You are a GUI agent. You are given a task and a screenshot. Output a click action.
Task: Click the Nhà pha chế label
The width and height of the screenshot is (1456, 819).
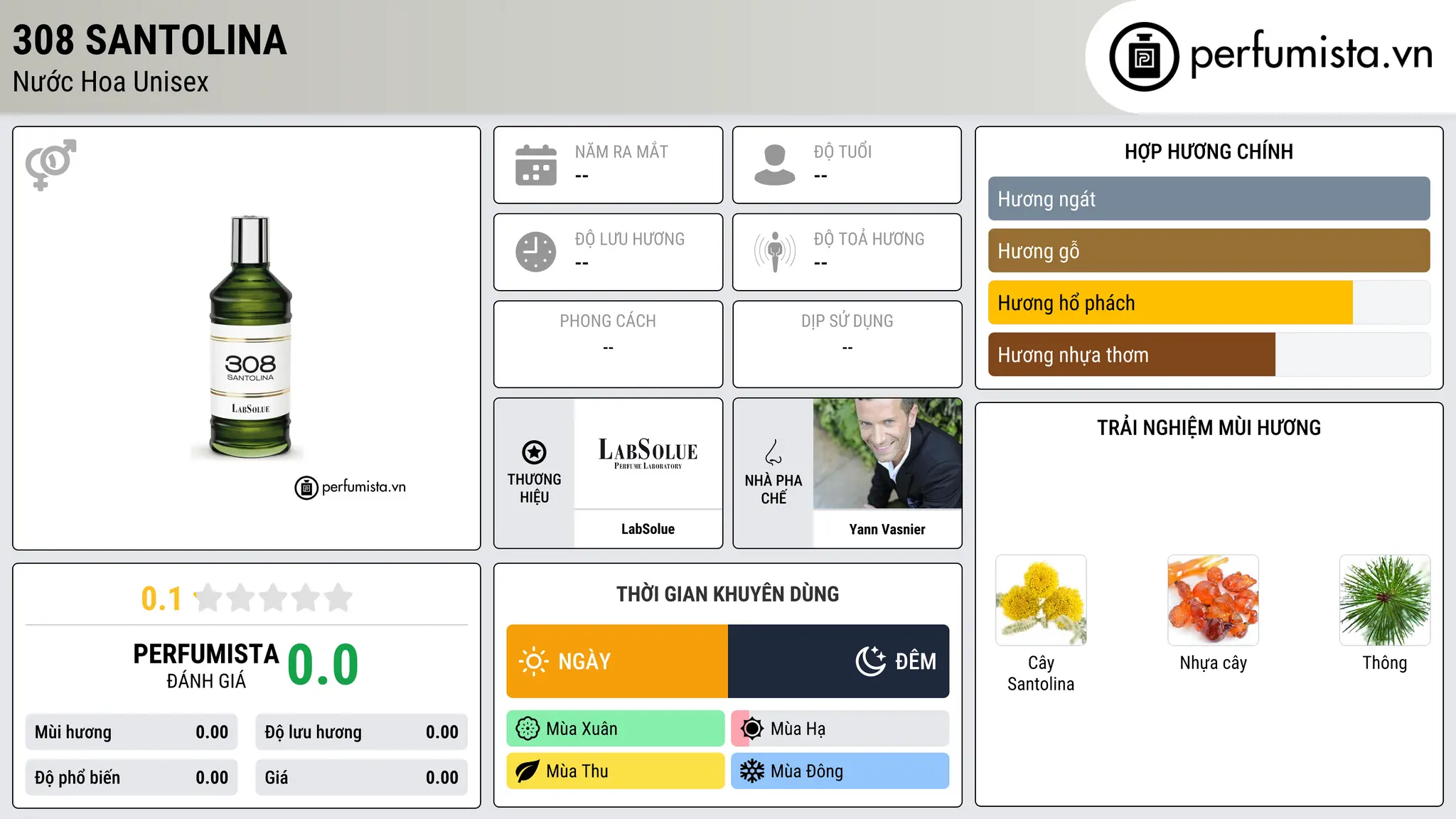[x=773, y=489]
